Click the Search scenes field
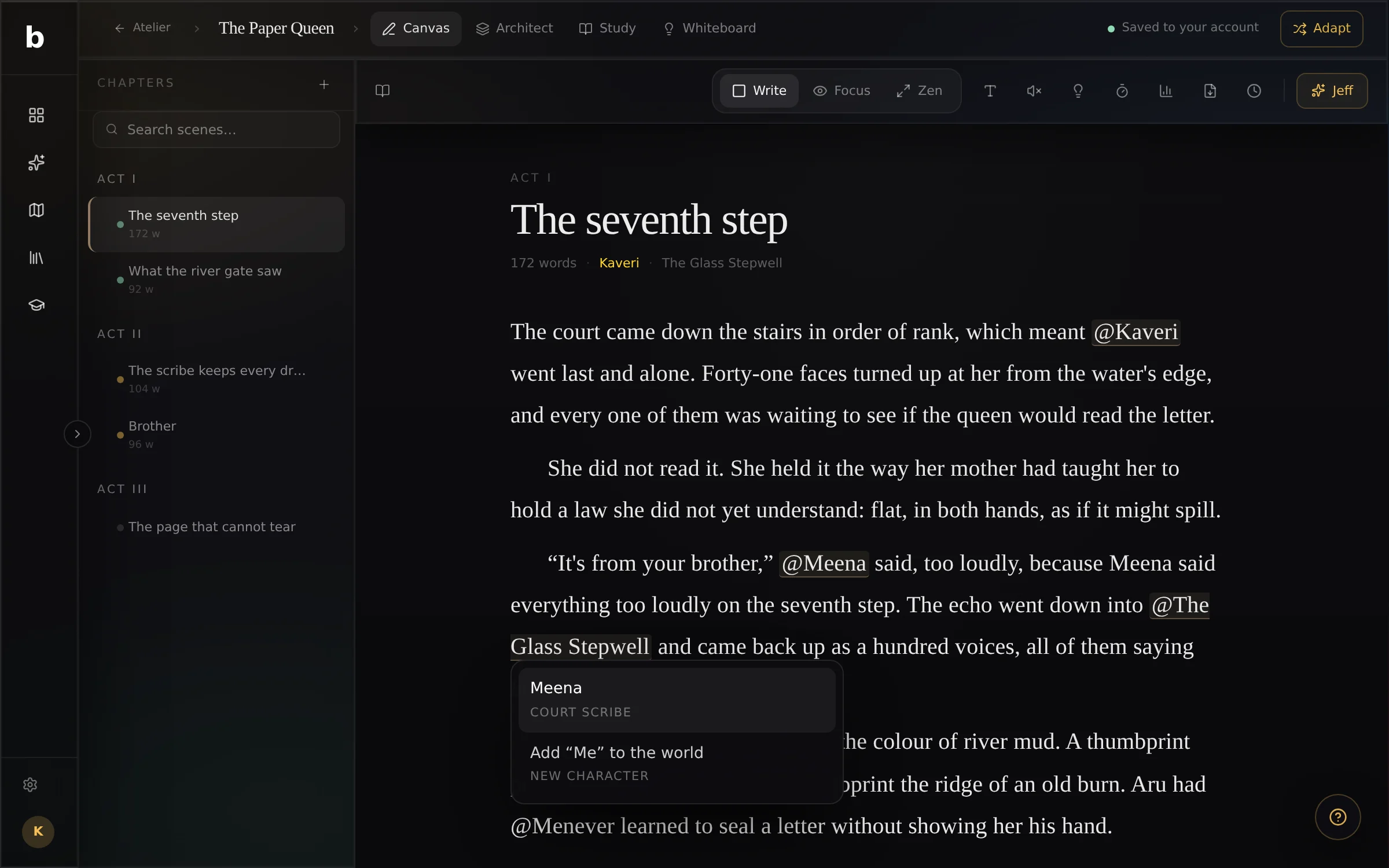This screenshot has width=1389, height=868. point(216,130)
